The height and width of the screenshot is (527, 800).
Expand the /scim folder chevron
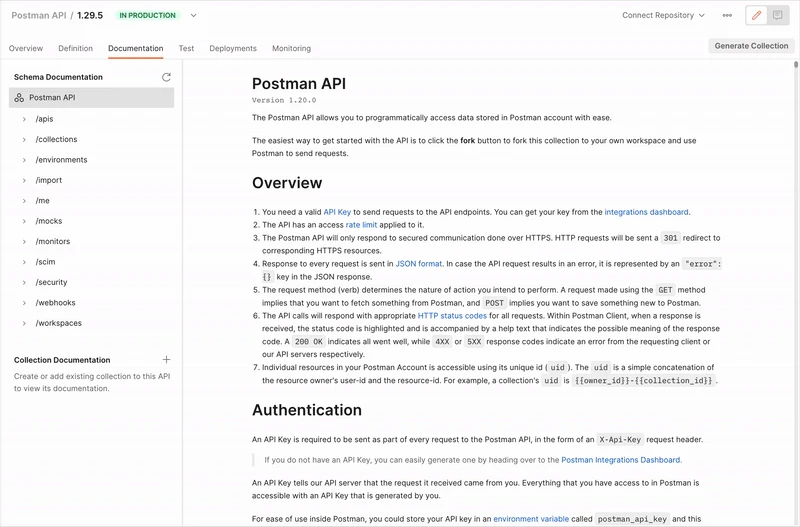[24, 262]
